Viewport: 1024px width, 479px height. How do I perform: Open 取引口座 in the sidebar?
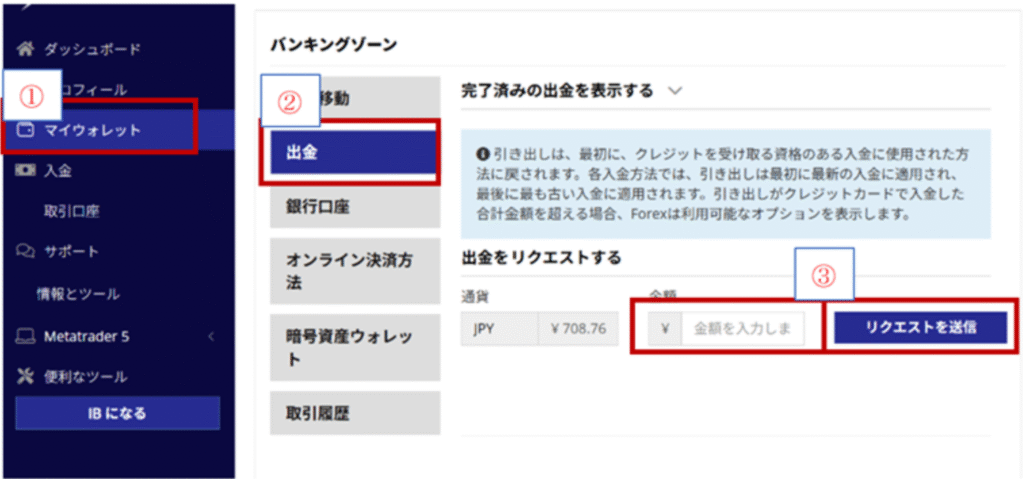click(71, 211)
